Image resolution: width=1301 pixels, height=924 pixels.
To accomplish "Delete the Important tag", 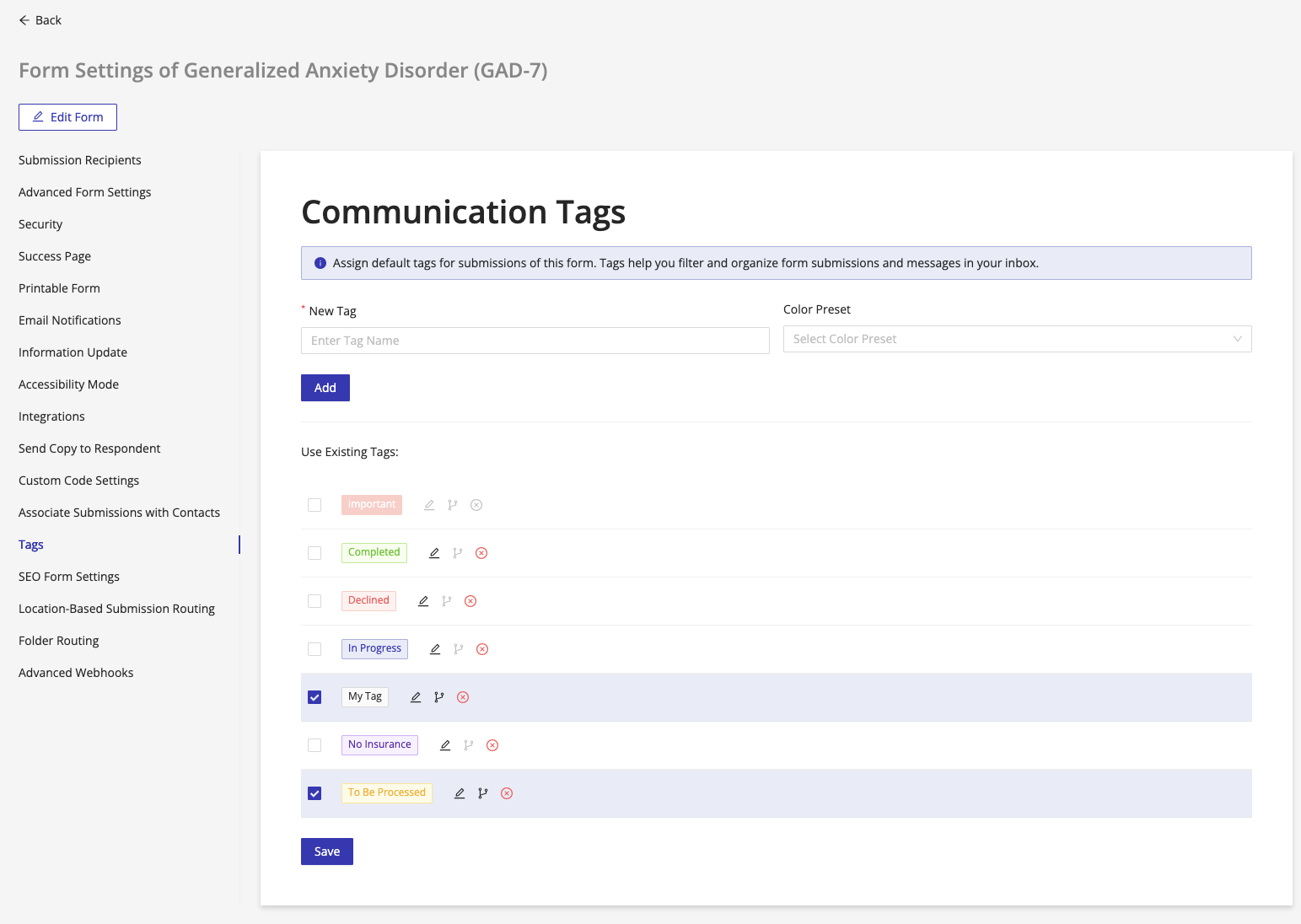I will pos(476,505).
